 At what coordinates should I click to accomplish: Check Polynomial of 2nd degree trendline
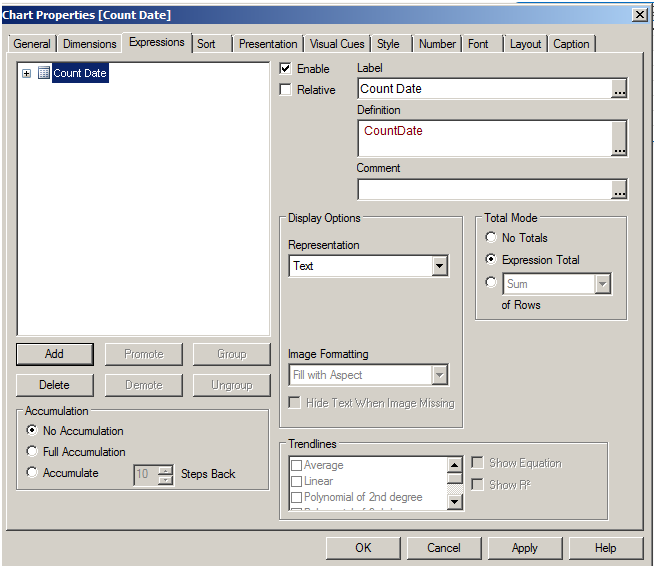coord(296,497)
